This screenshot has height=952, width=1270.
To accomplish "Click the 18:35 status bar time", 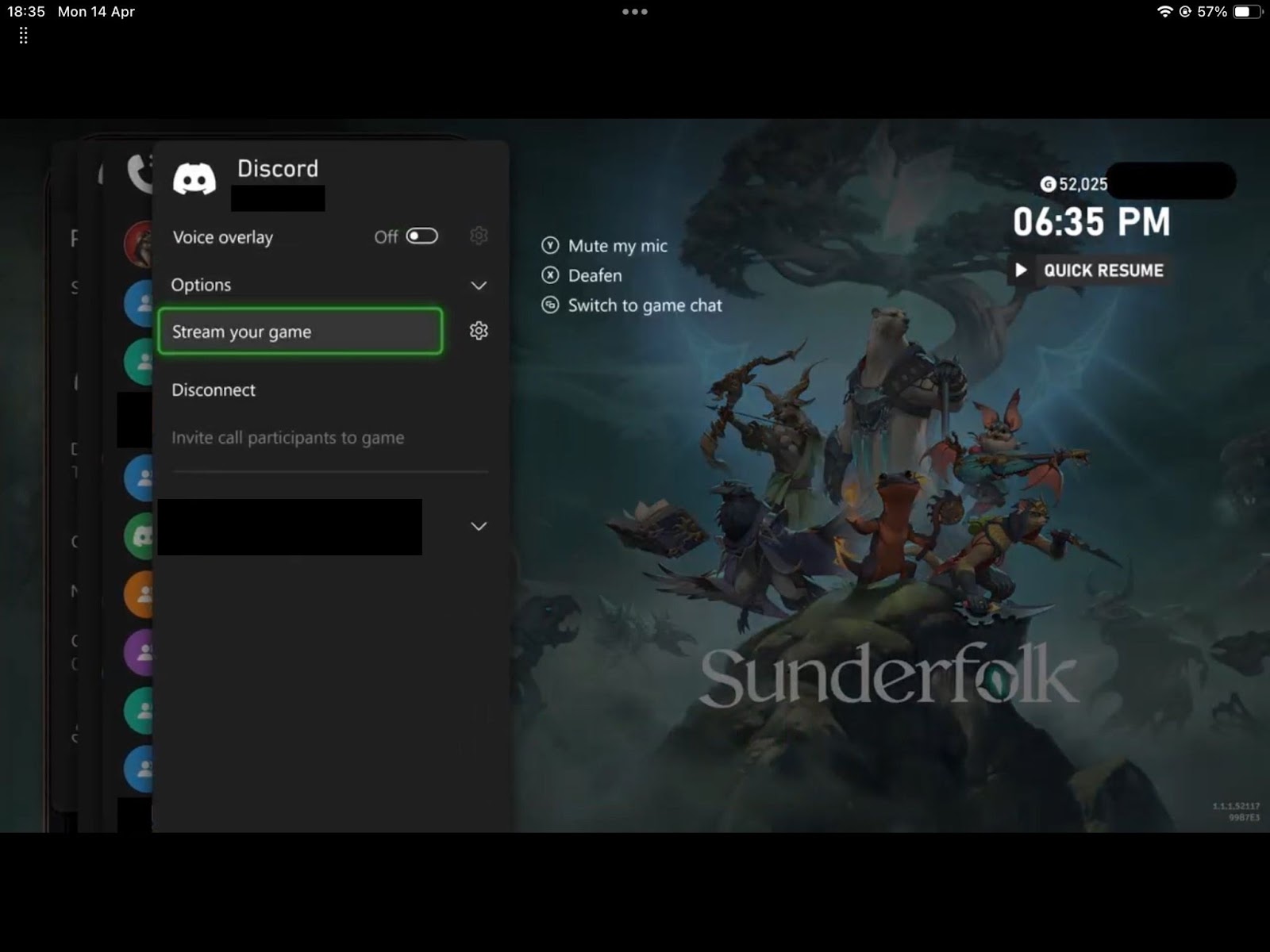I will (x=26, y=11).
